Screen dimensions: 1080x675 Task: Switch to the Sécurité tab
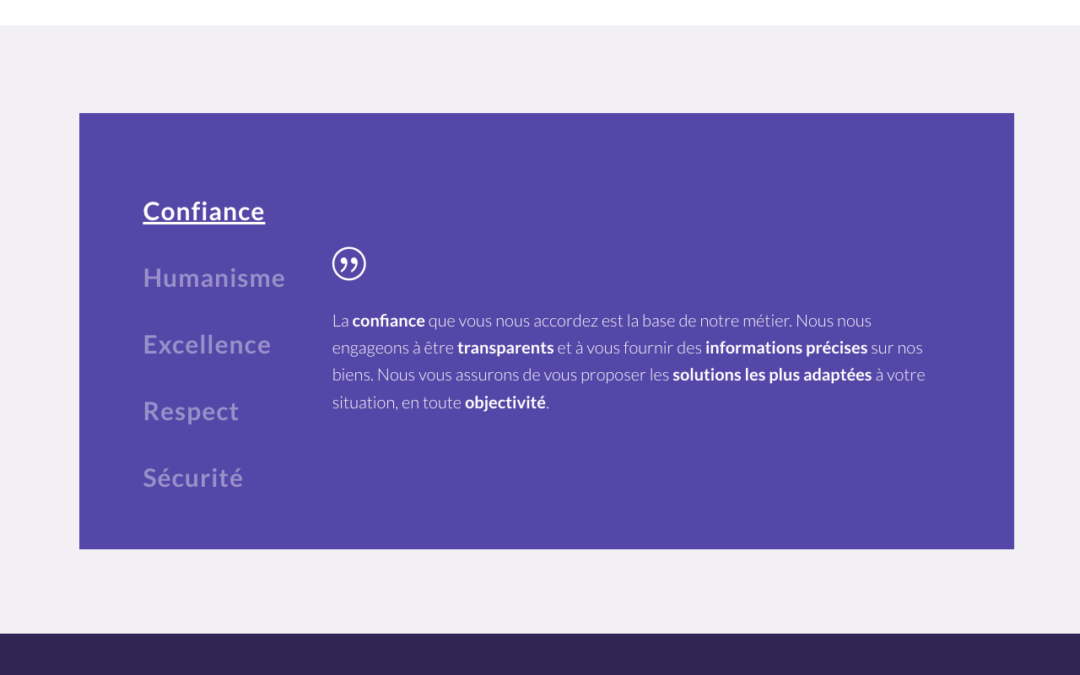193,478
